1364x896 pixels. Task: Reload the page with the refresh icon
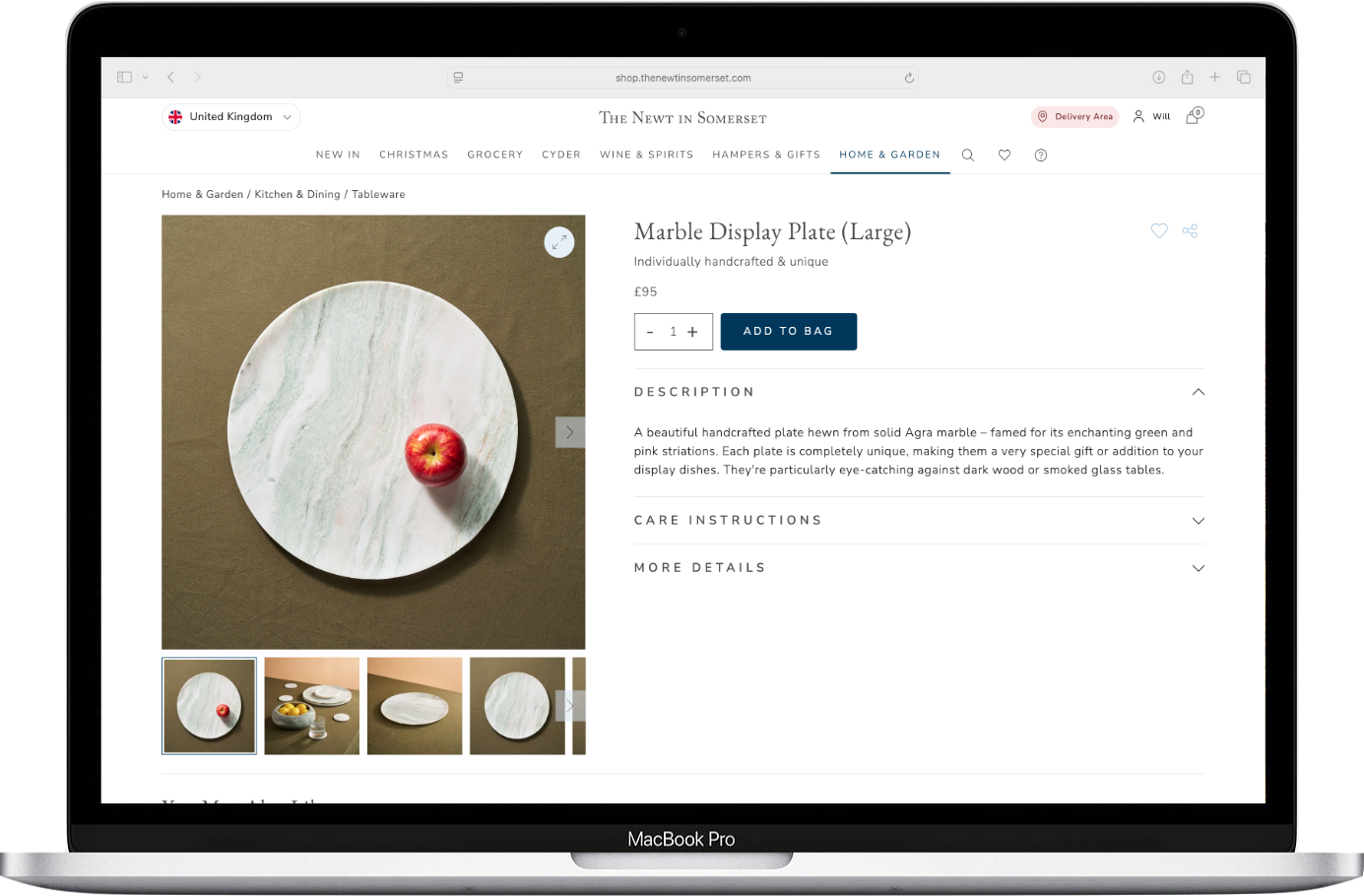point(909,78)
